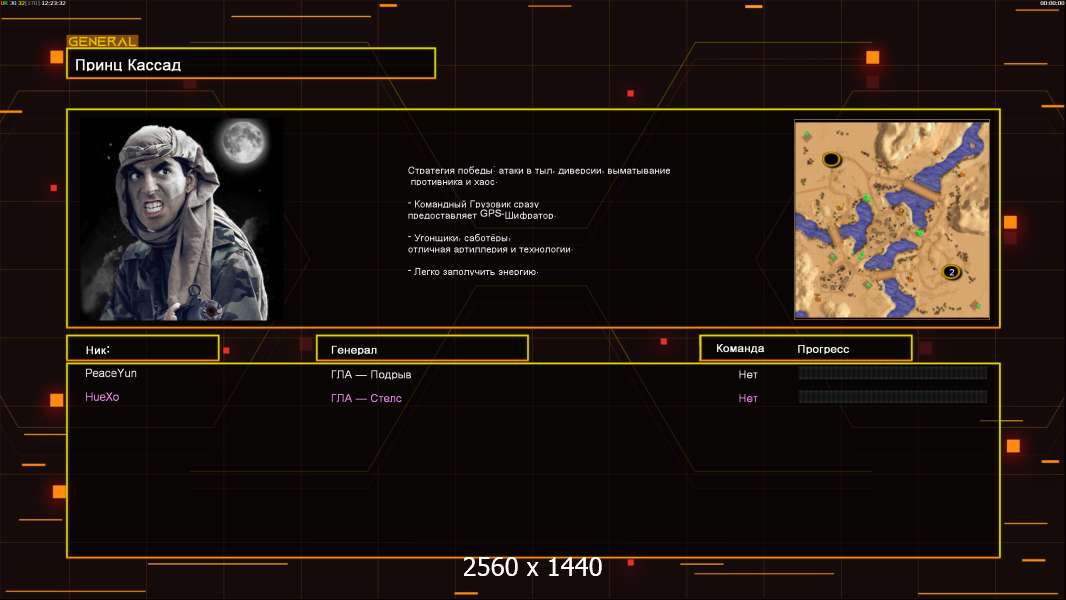Image resolution: width=1066 pixels, height=600 pixels.
Task: Click the GENERAL label badge
Action: 102,42
